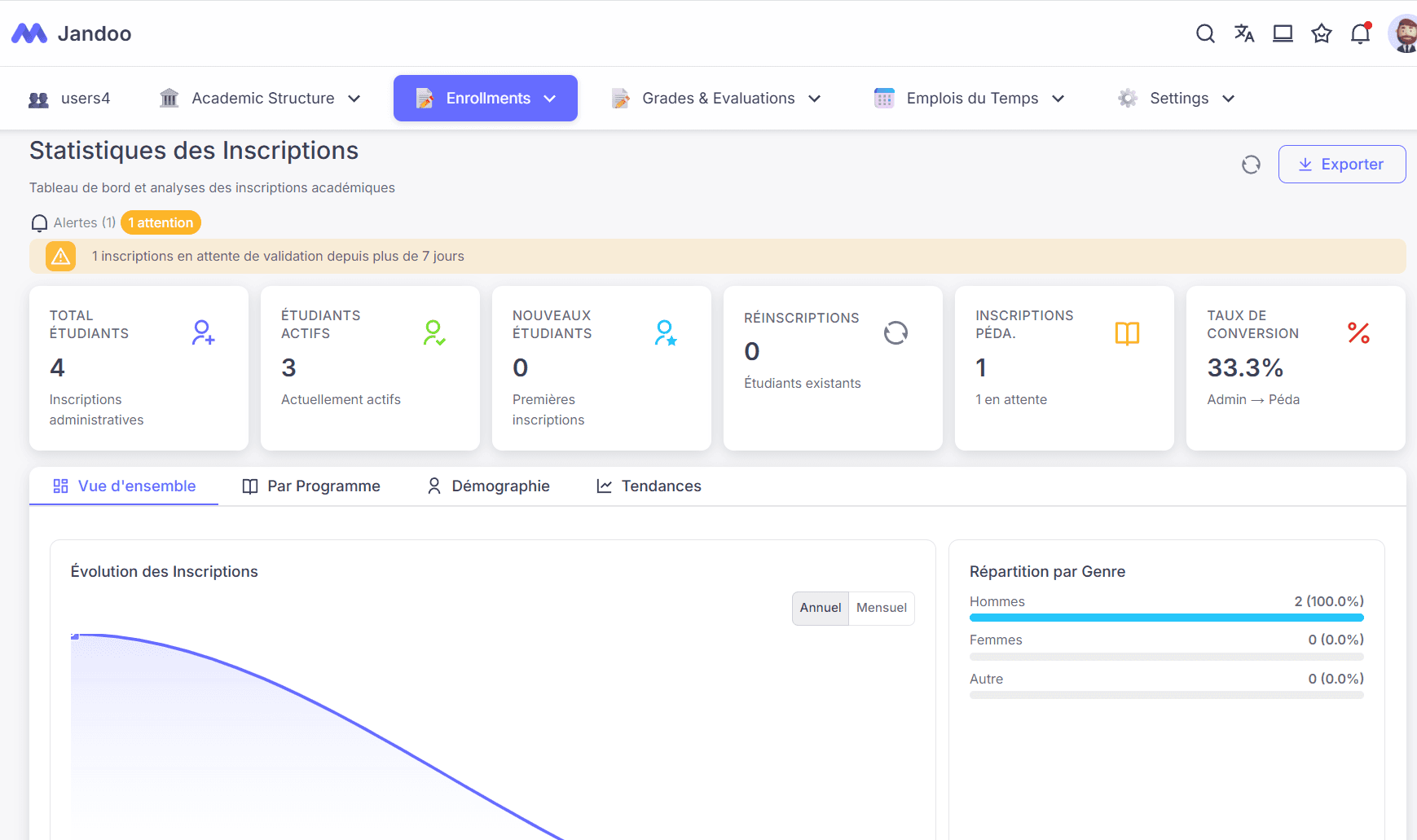1417x840 pixels.
Task: Click the circular arrows icon on Réinscriptions card
Action: tap(896, 332)
